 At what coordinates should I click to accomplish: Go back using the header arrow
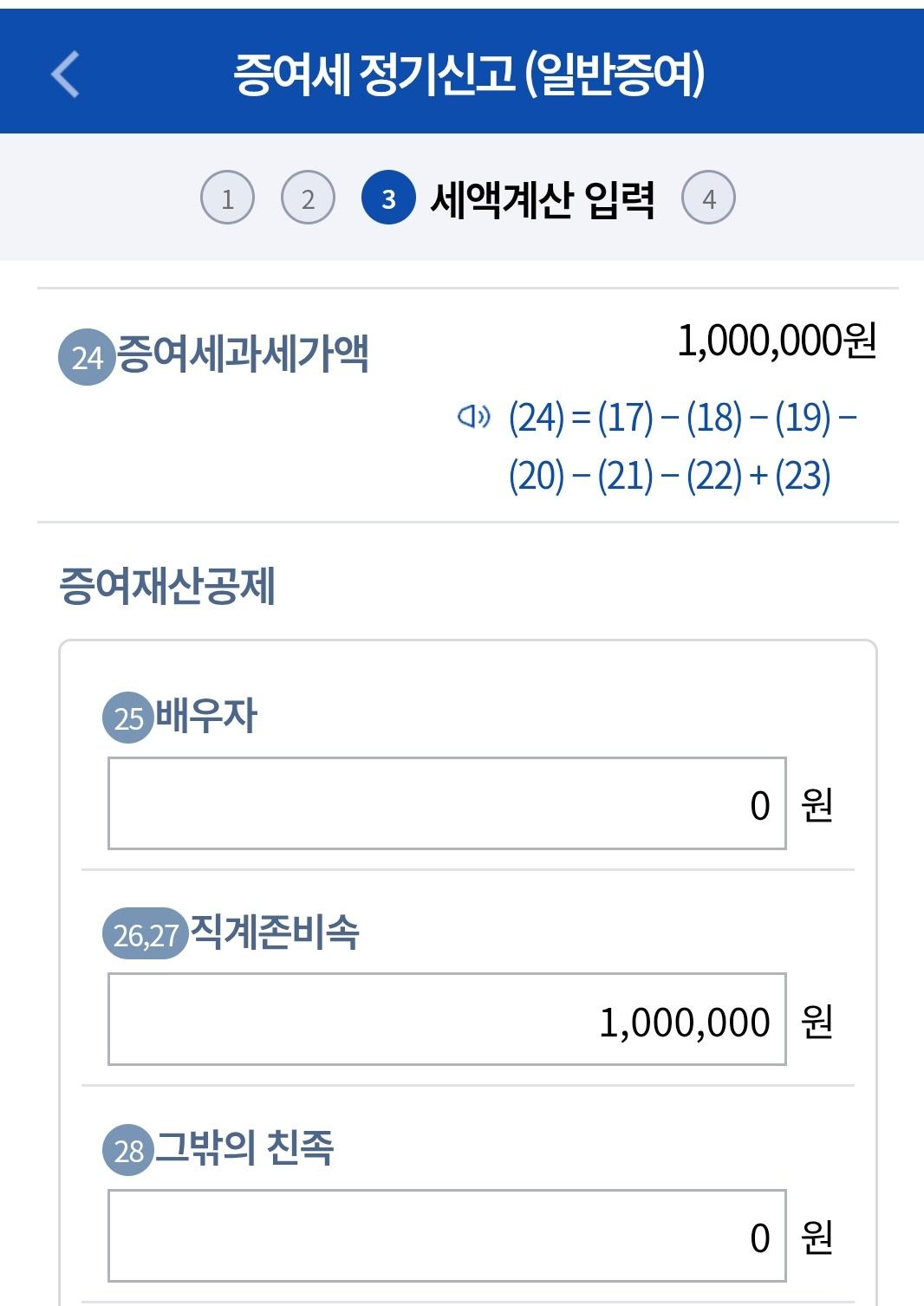point(66,74)
